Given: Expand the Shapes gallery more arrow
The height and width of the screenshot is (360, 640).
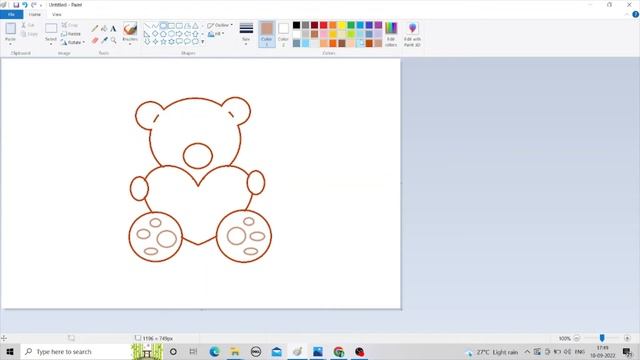Looking at the screenshot, I should click(x=202, y=42).
